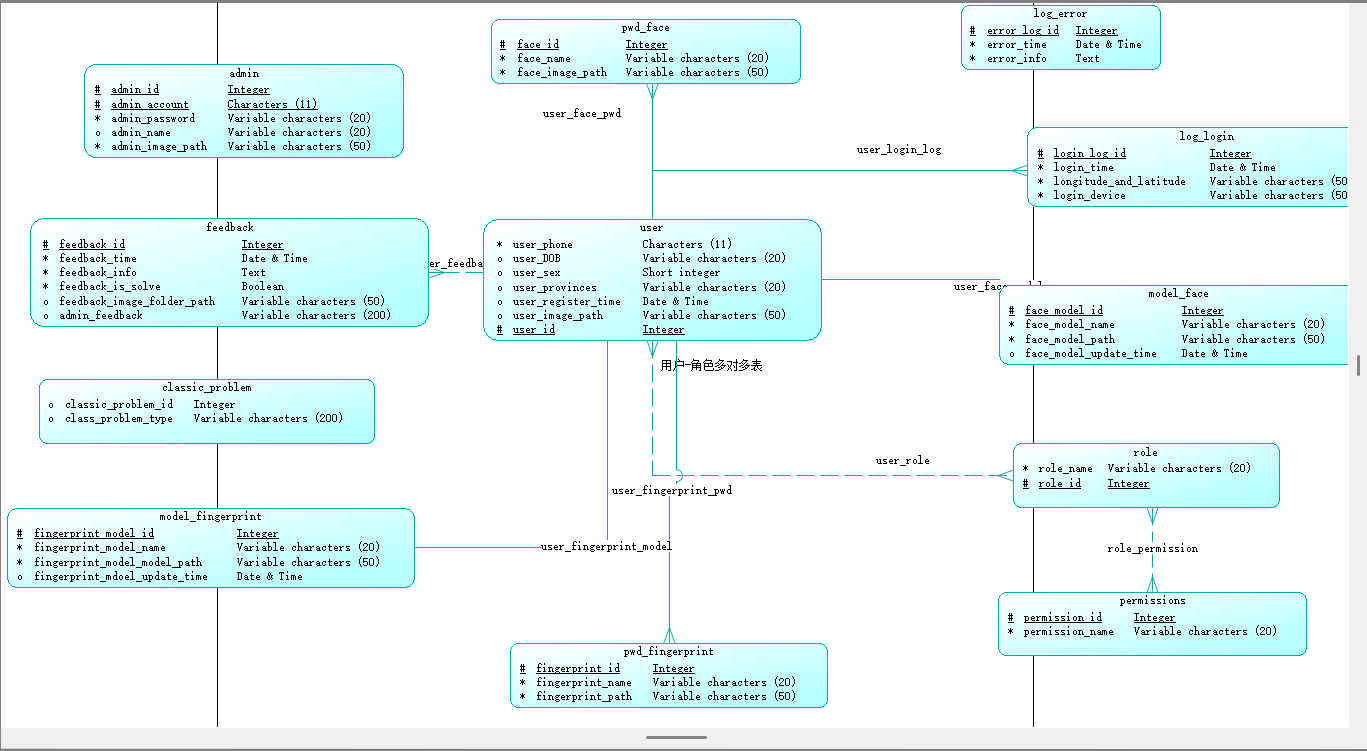Select feedback_id attribute
This screenshot has width=1367, height=751.
[92, 244]
